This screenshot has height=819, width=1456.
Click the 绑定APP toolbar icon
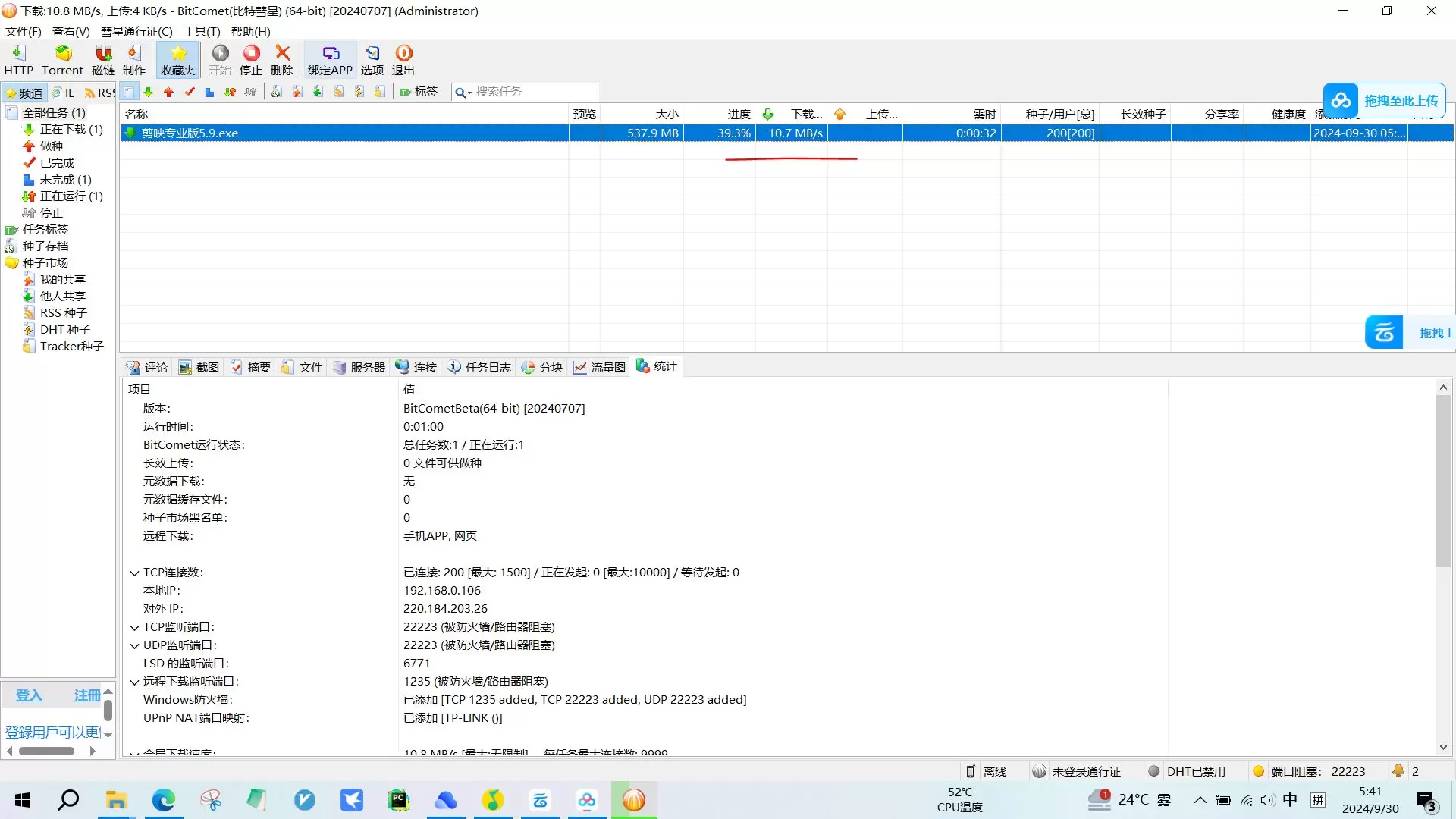pos(330,60)
